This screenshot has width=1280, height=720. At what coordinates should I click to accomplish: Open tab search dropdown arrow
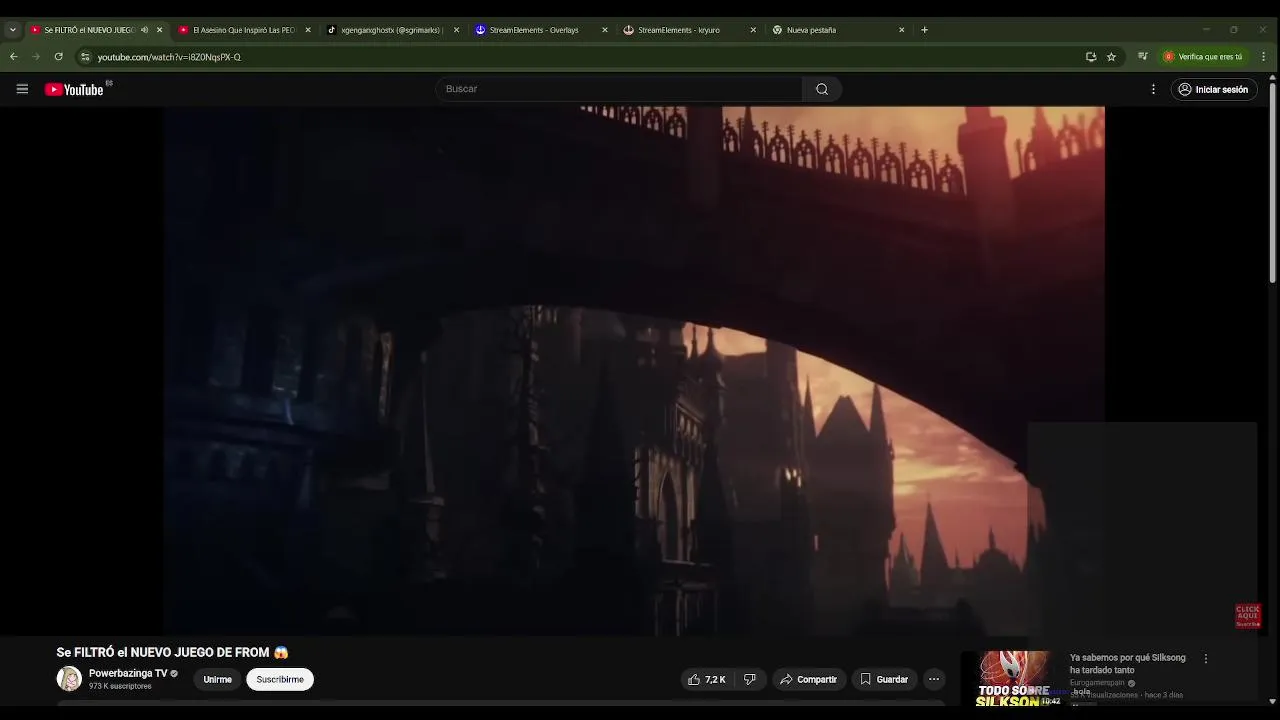click(12, 30)
